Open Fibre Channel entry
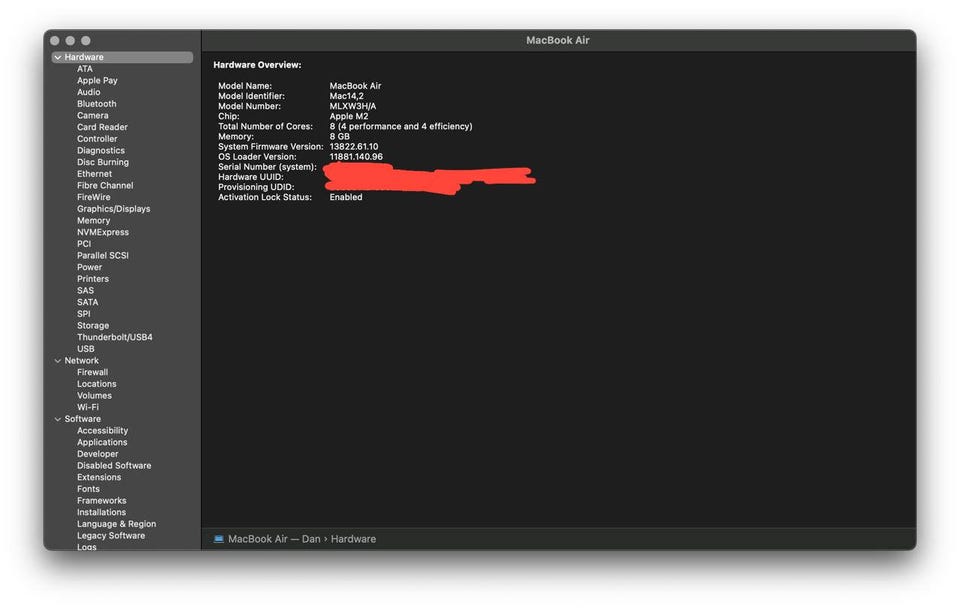The width and height of the screenshot is (960, 608). pos(105,185)
